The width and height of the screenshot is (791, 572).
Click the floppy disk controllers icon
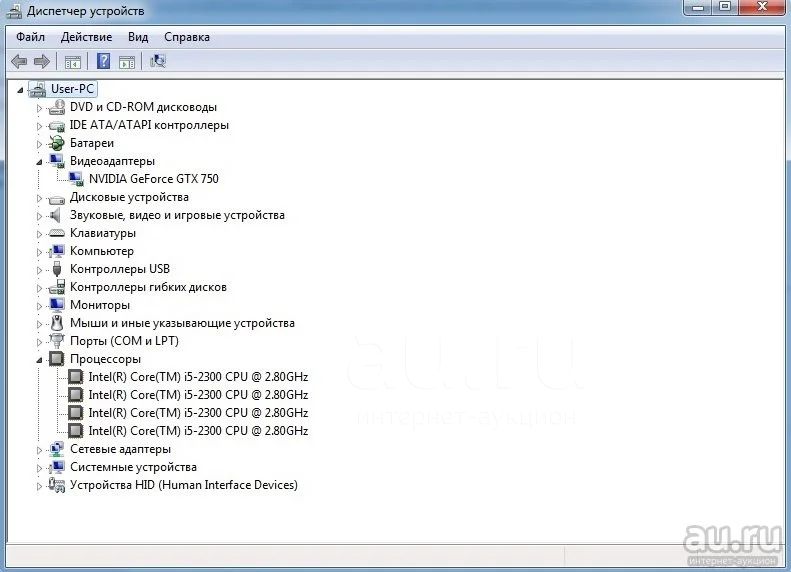click(x=56, y=287)
